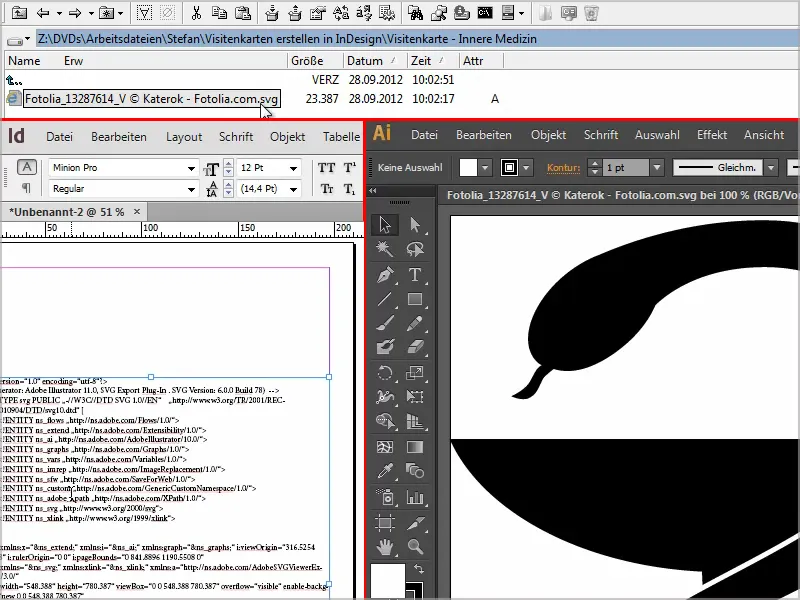Toggle paragraph formatting mode in InDesign
800x600 pixels.
pos(27,188)
